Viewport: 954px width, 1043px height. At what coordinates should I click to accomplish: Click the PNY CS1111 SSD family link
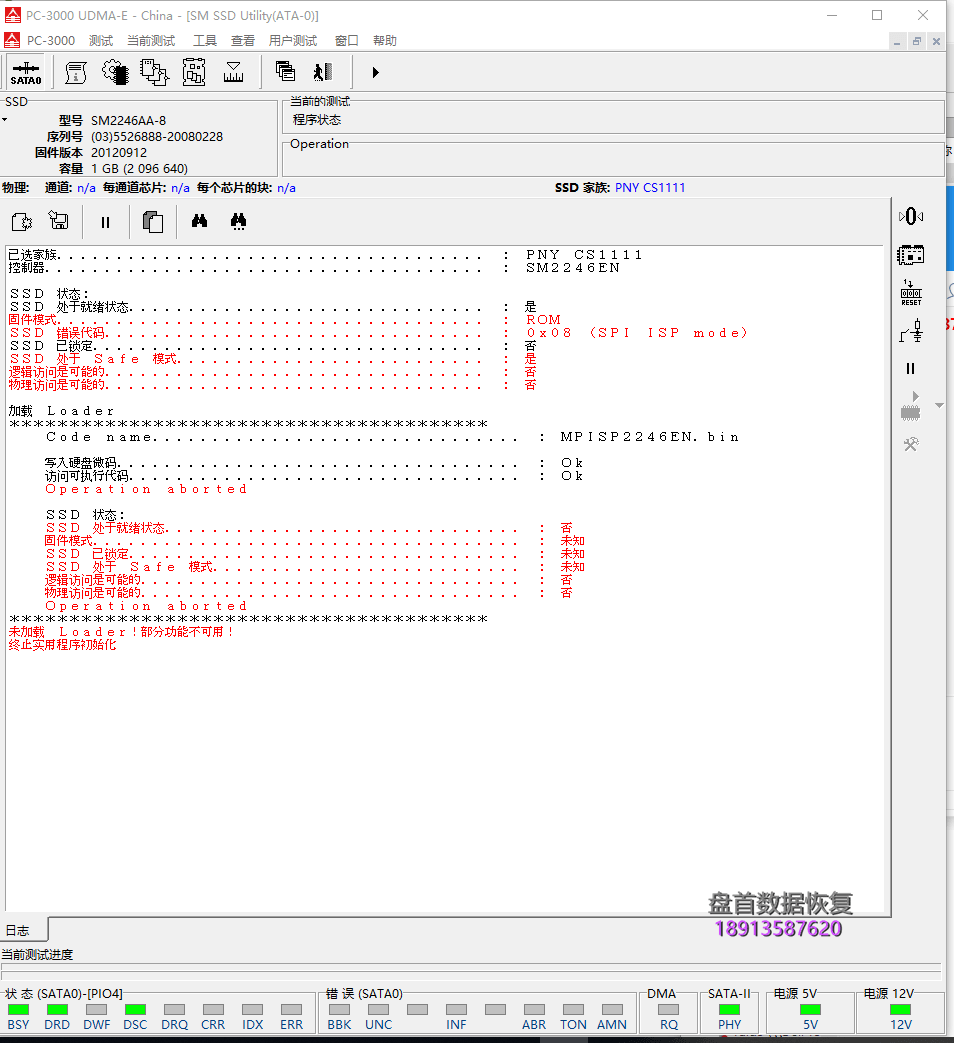[650, 188]
